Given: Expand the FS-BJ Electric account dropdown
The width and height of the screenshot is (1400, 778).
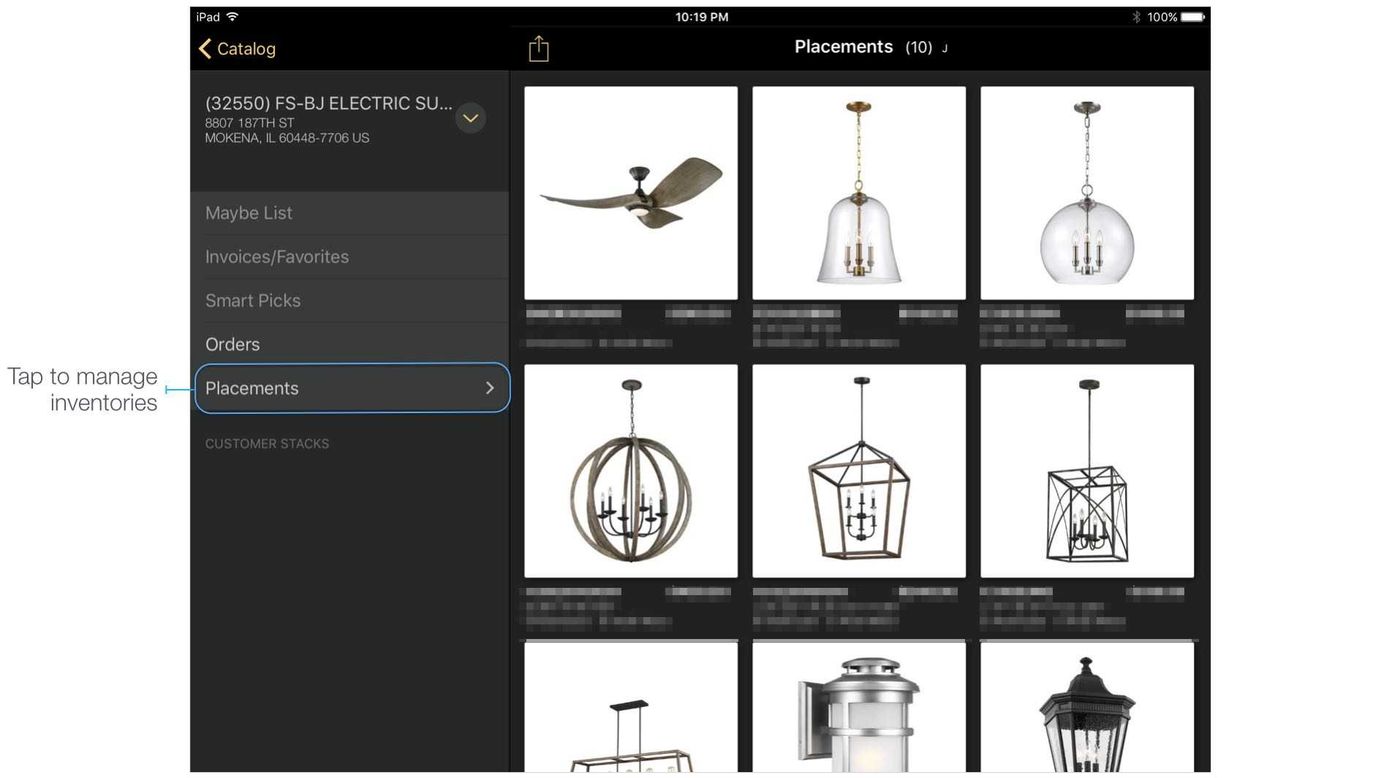Looking at the screenshot, I should (471, 118).
